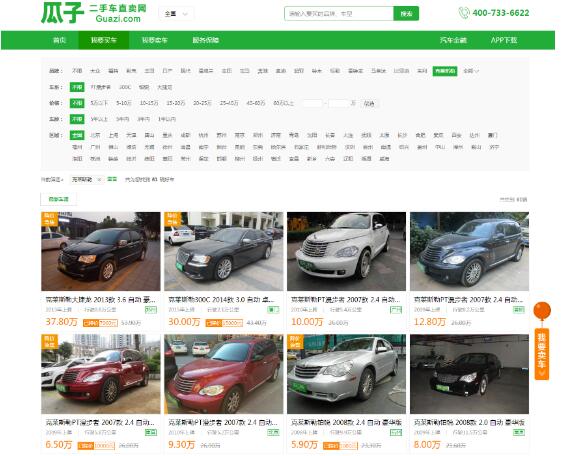The width and height of the screenshot is (561, 456).
Task: Click the phone icon beside 400-733-6622
Action: pos(464,13)
